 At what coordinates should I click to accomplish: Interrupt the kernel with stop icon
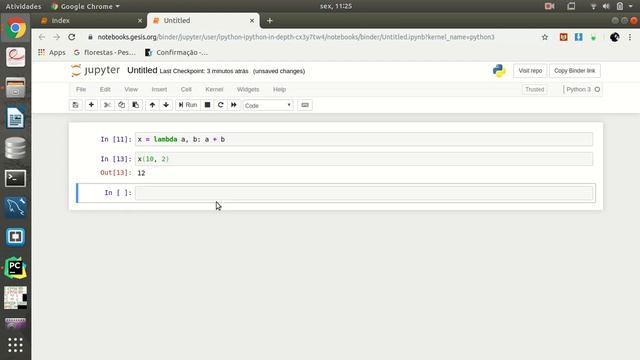207,105
